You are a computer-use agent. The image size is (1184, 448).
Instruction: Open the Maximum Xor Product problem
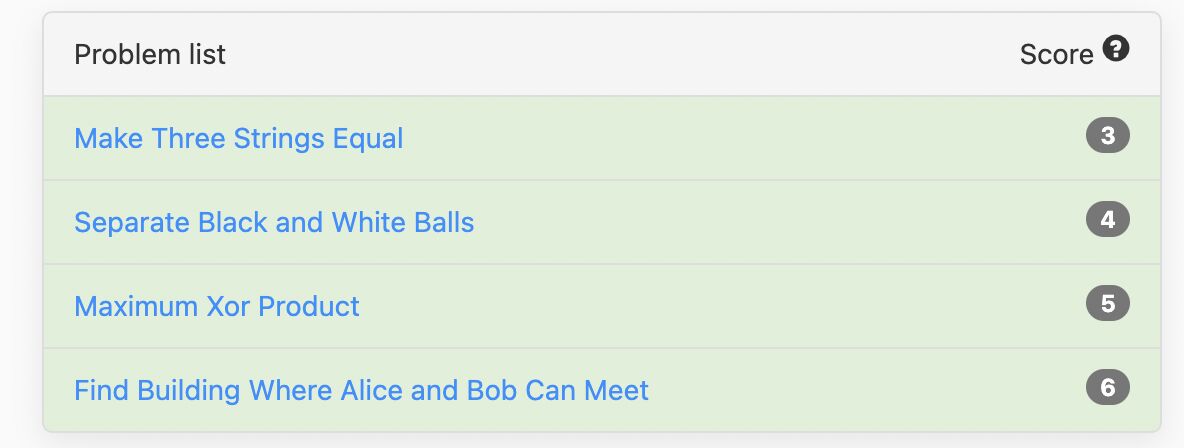click(x=217, y=306)
